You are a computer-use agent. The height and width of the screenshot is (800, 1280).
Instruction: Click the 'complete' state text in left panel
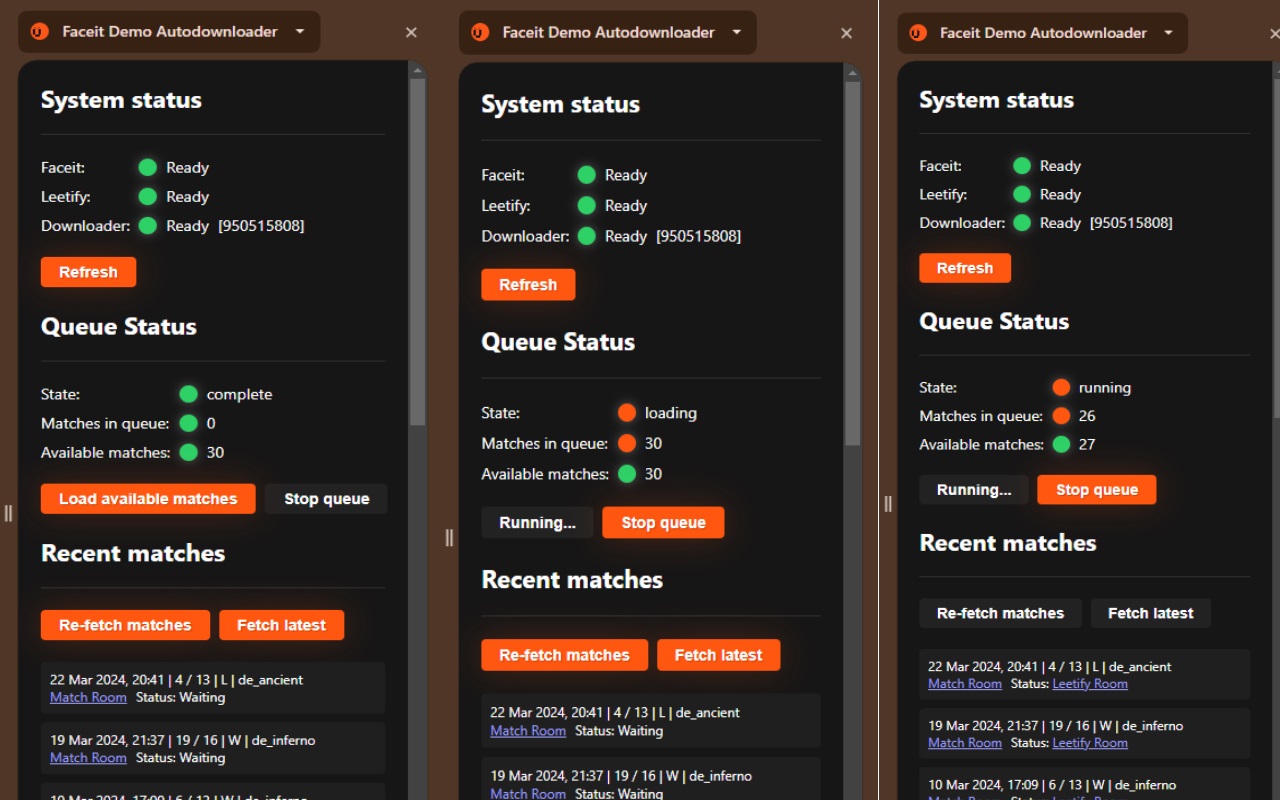[239, 394]
